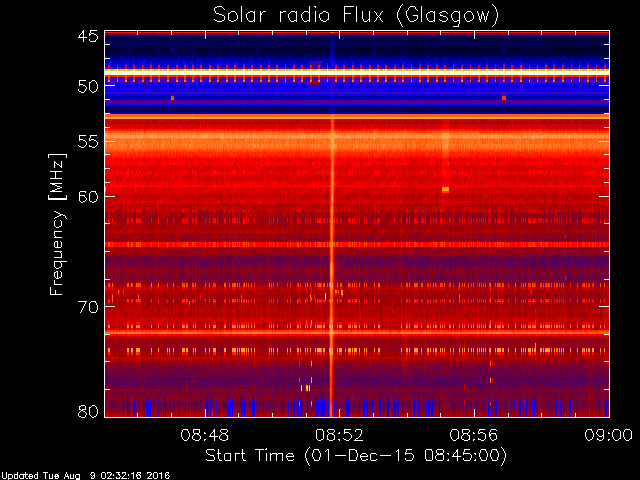Click the 80 frequency tick label
Screen dimensions: 640x480
point(88,411)
